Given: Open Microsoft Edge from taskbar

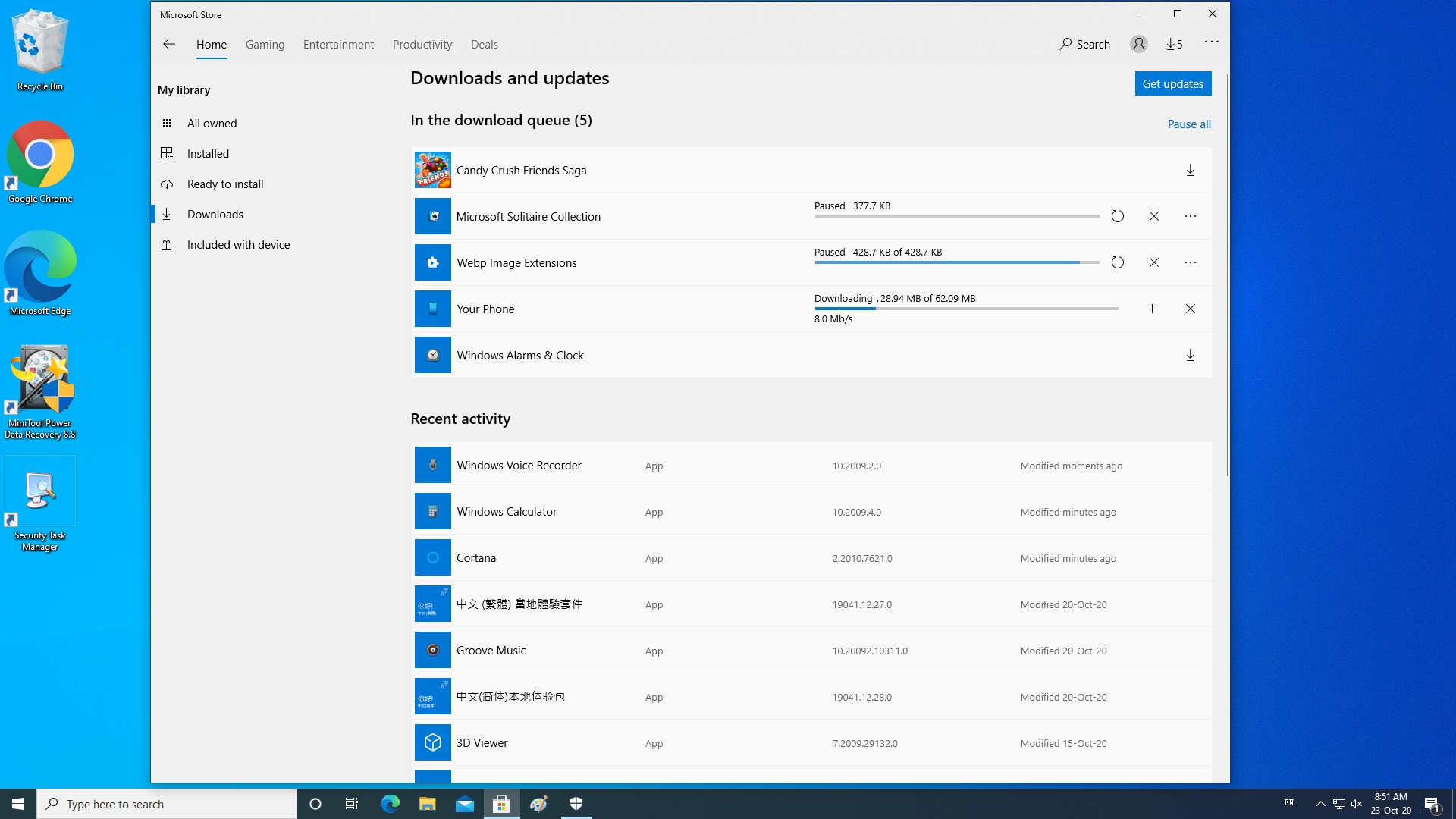Looking at the screenshot, I should 390,804.
